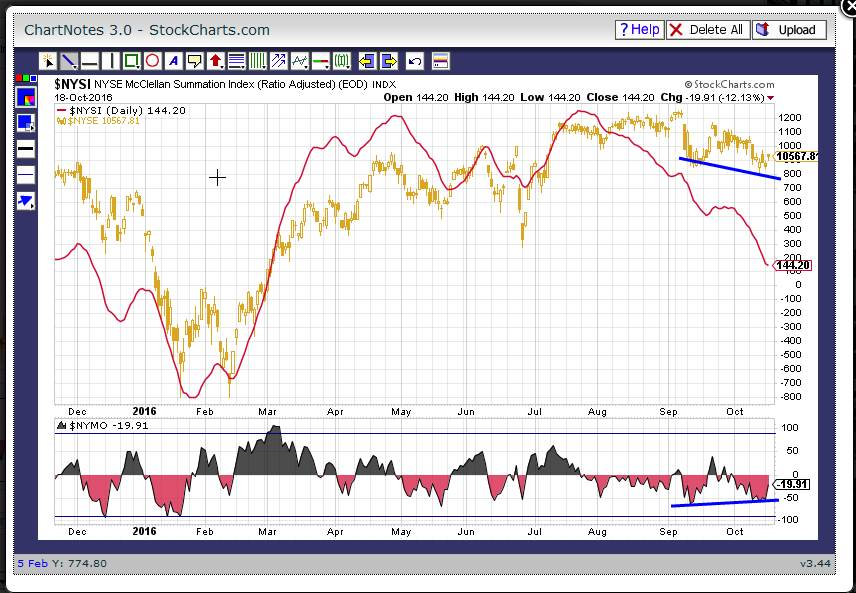Open the green rectangle shape tool options
The height and width of the screenshot is (593, 856).
tap(132, 60)
